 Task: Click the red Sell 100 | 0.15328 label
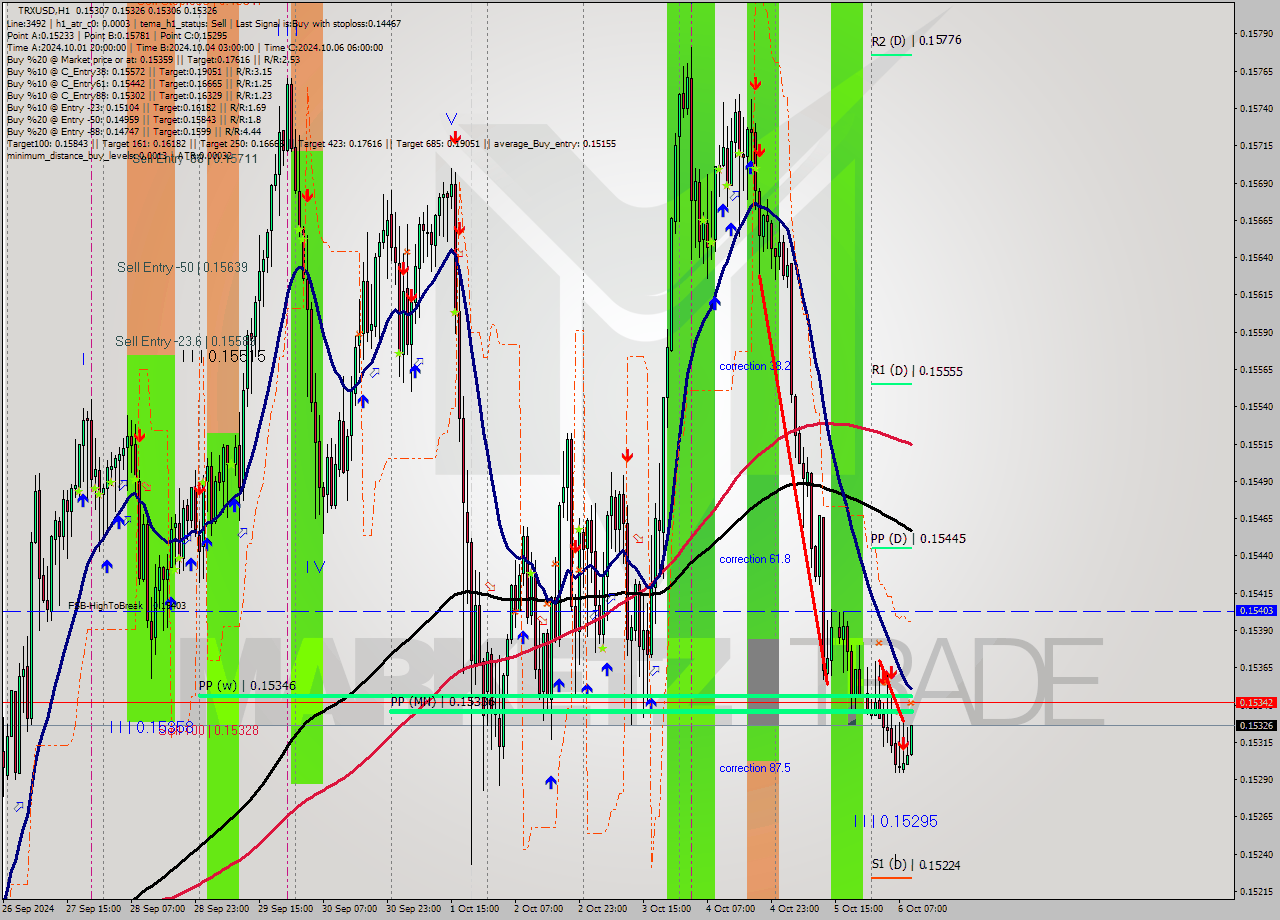pos(210,731)
